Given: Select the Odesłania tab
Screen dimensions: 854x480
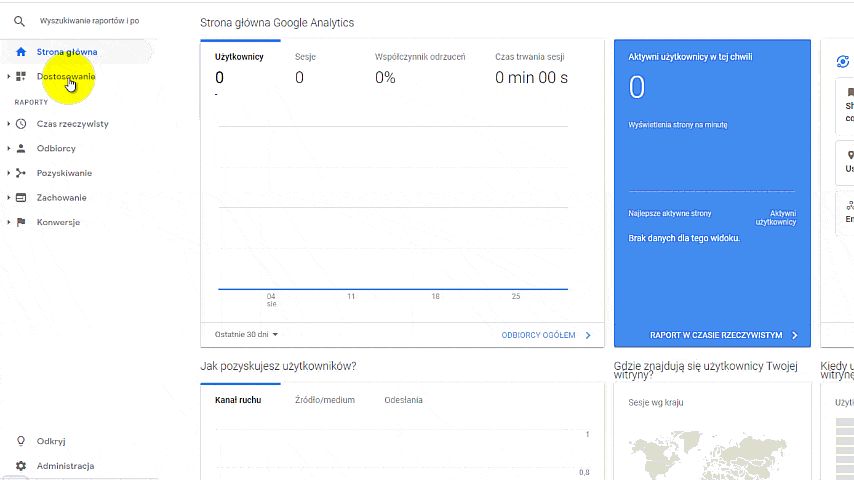Looking at the screenshot, I should 403,400.
